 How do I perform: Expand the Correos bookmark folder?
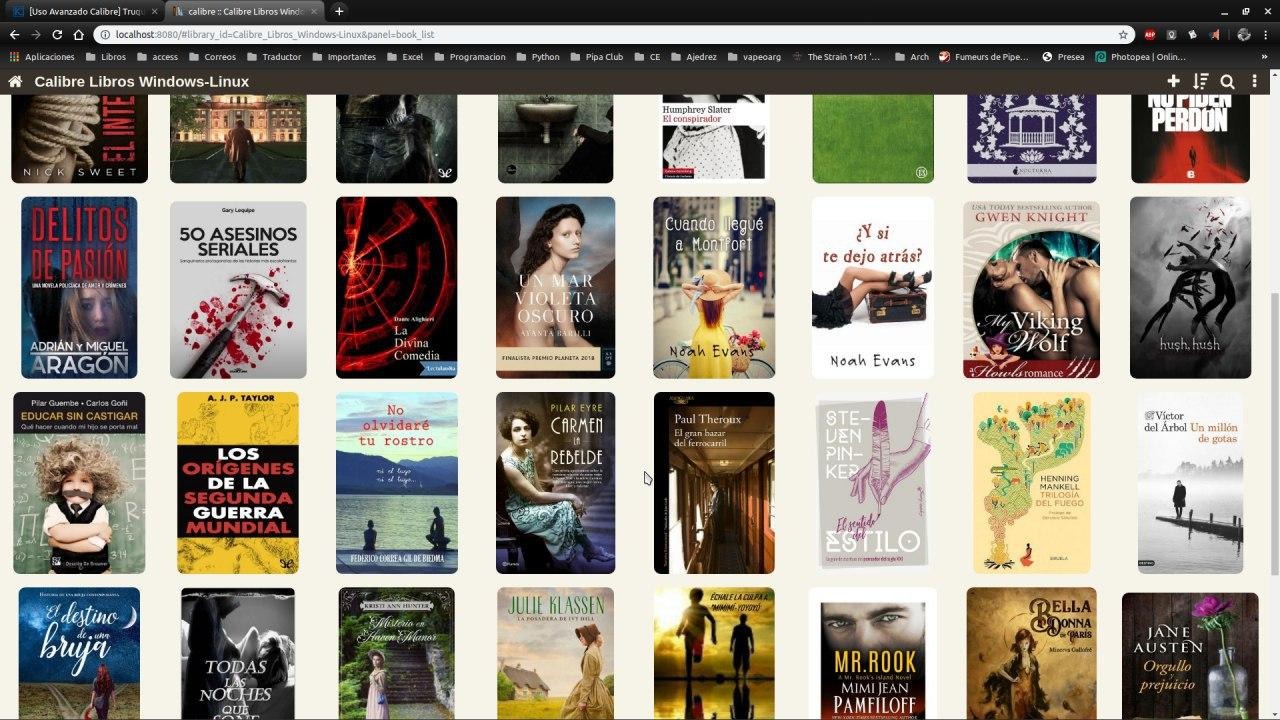212,57
